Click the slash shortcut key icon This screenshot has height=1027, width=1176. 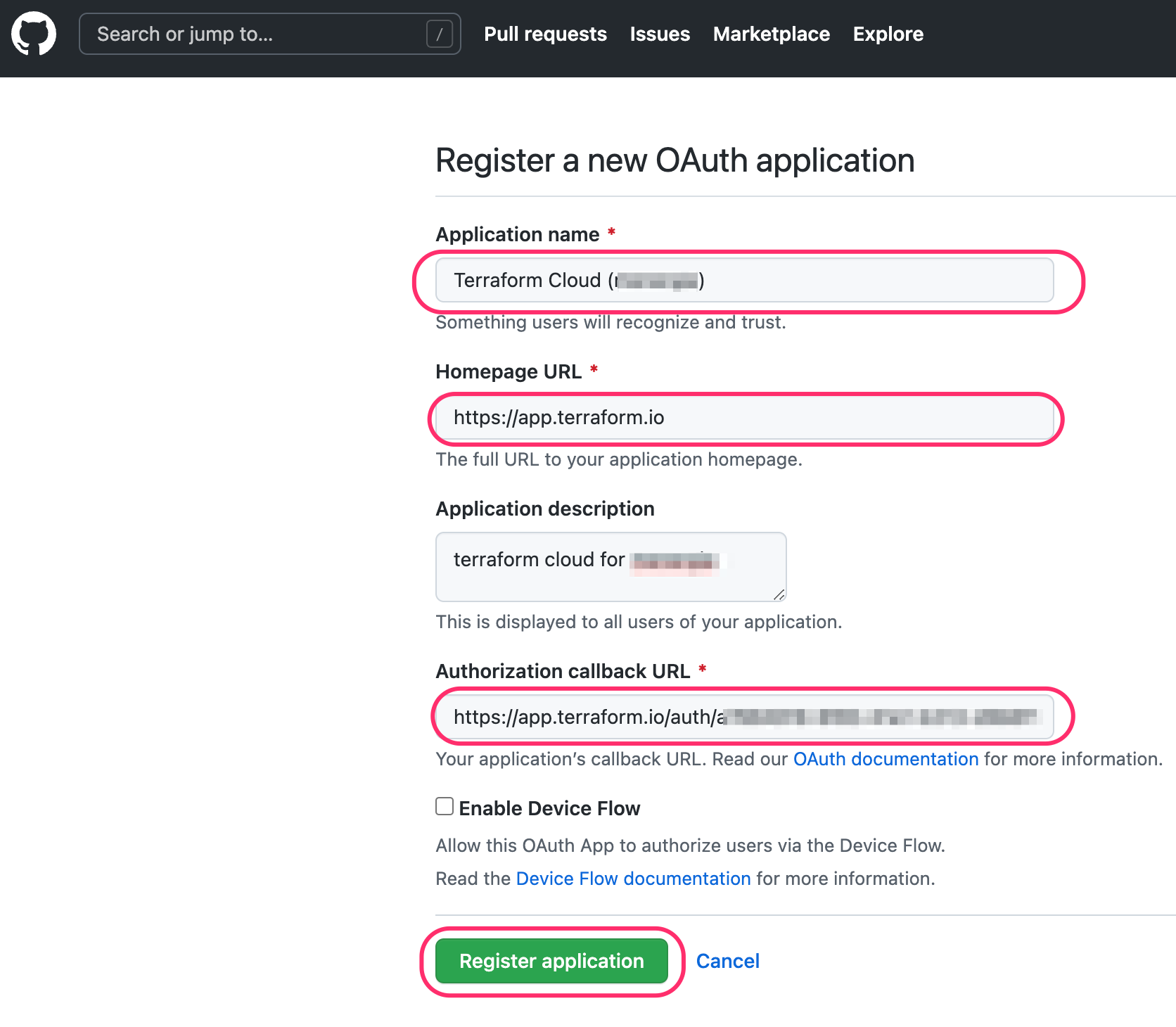click(x=440, y=34)
